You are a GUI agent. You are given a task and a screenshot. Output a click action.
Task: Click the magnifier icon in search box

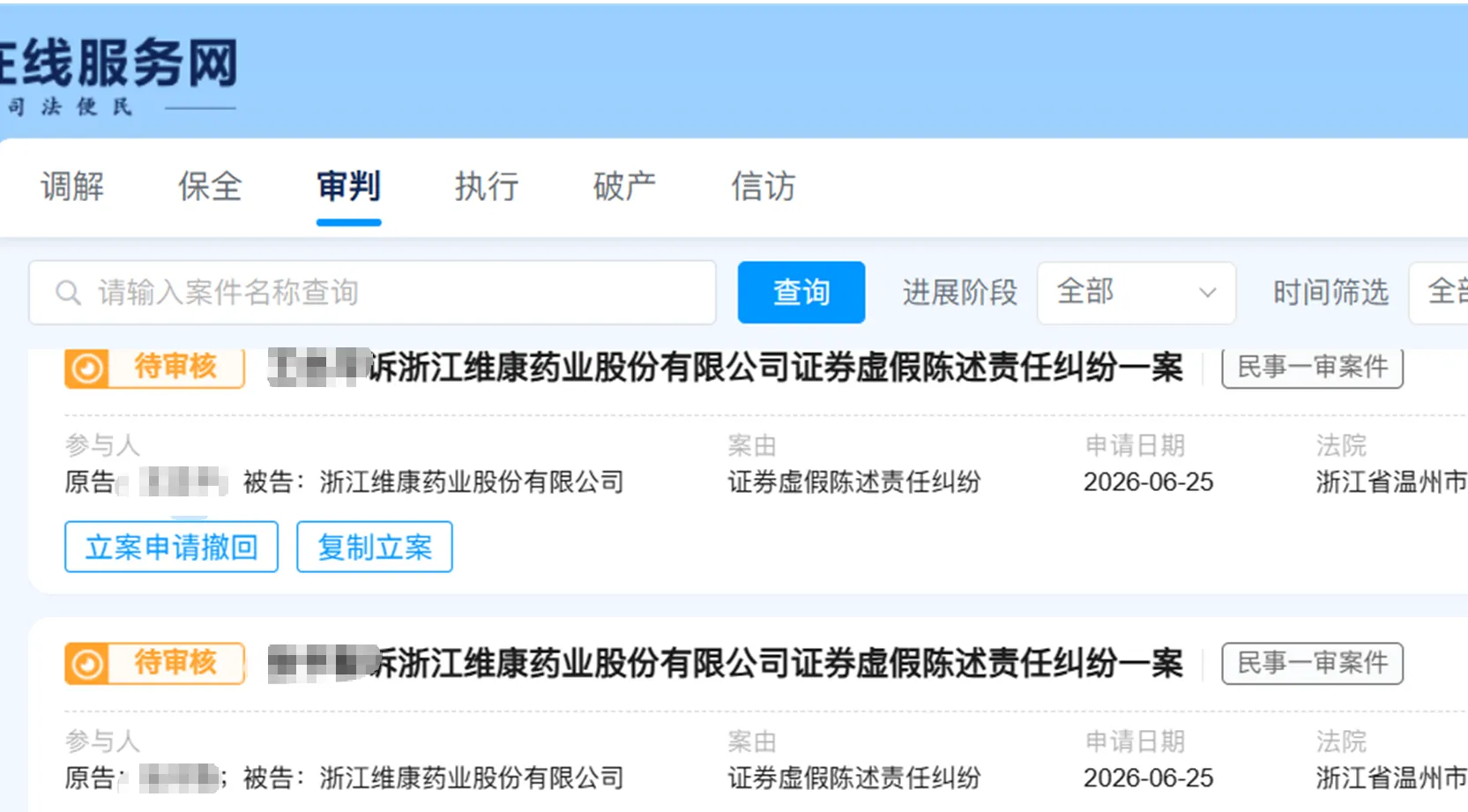pos(68,293)
